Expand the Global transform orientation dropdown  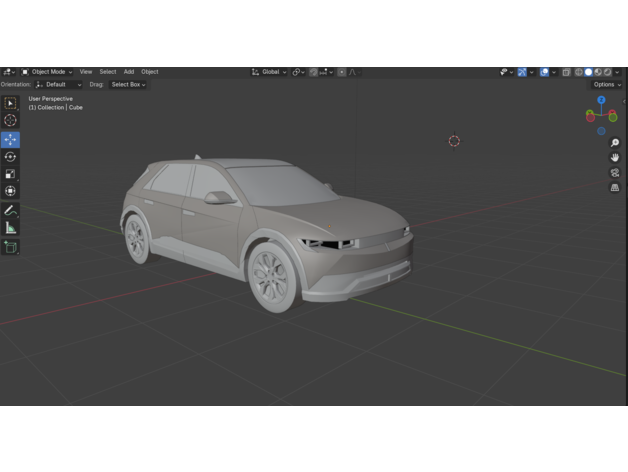(270, 72)
